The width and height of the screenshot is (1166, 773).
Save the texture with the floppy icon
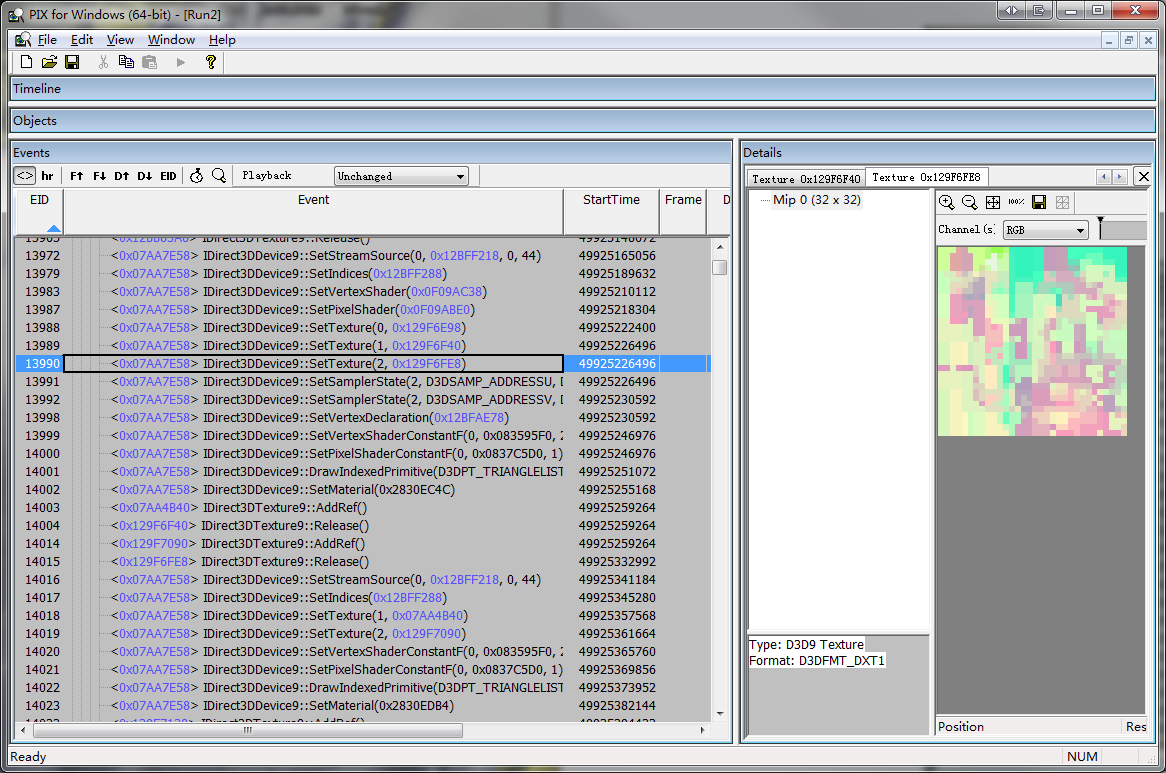click(x=1039, y=202)
